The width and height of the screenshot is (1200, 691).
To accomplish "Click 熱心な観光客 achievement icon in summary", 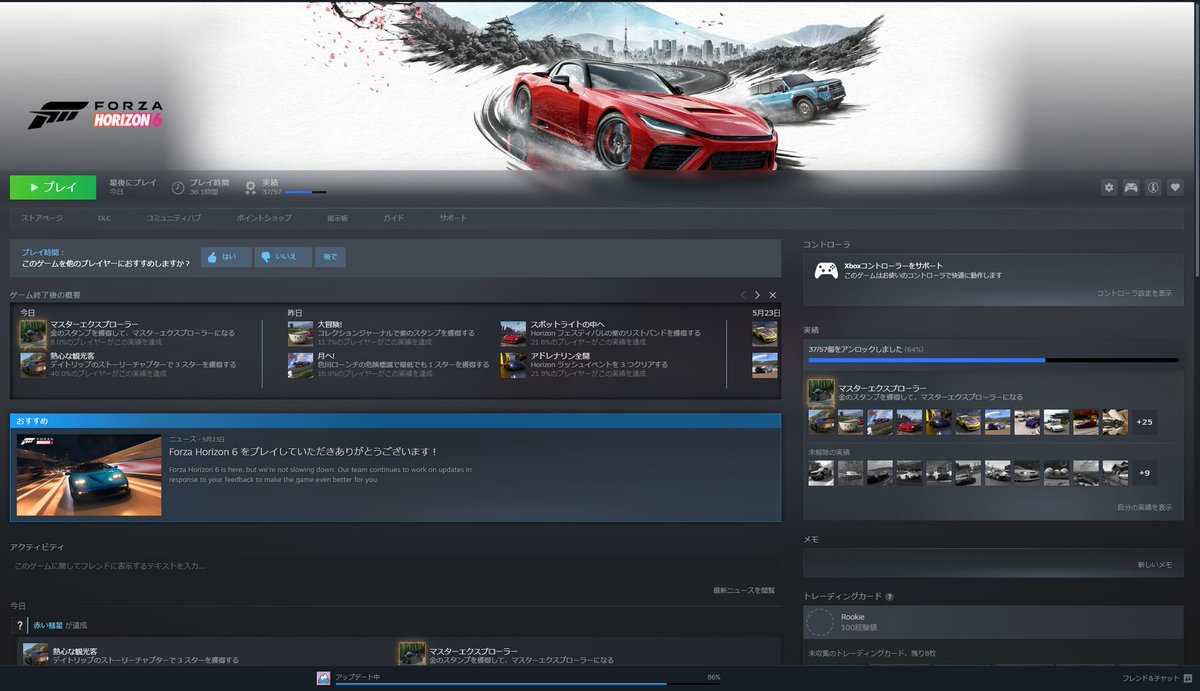I will (33, 365).
